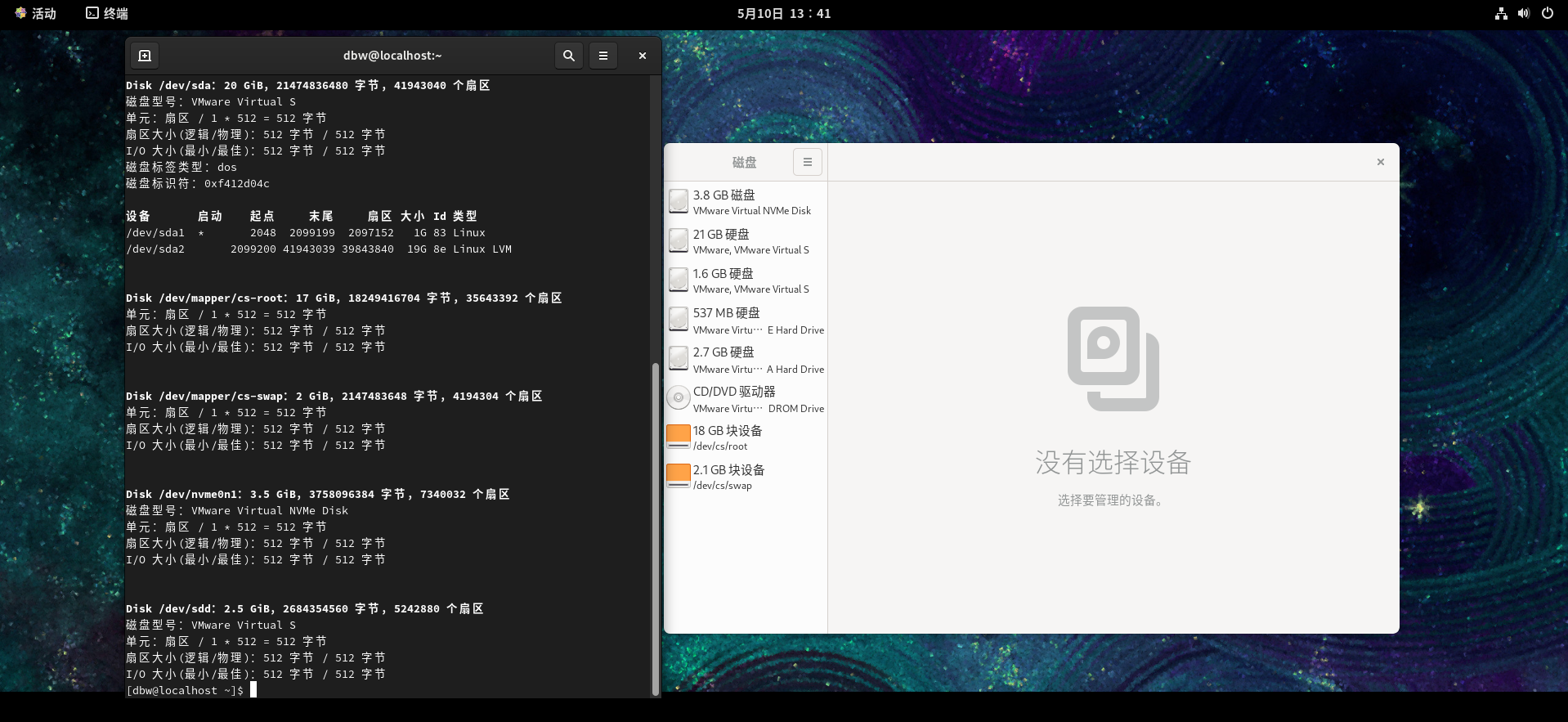The image size is (1568, 722).
Task: Select the 1.6 GB hard disk icon
Action: tap(679, 280)
